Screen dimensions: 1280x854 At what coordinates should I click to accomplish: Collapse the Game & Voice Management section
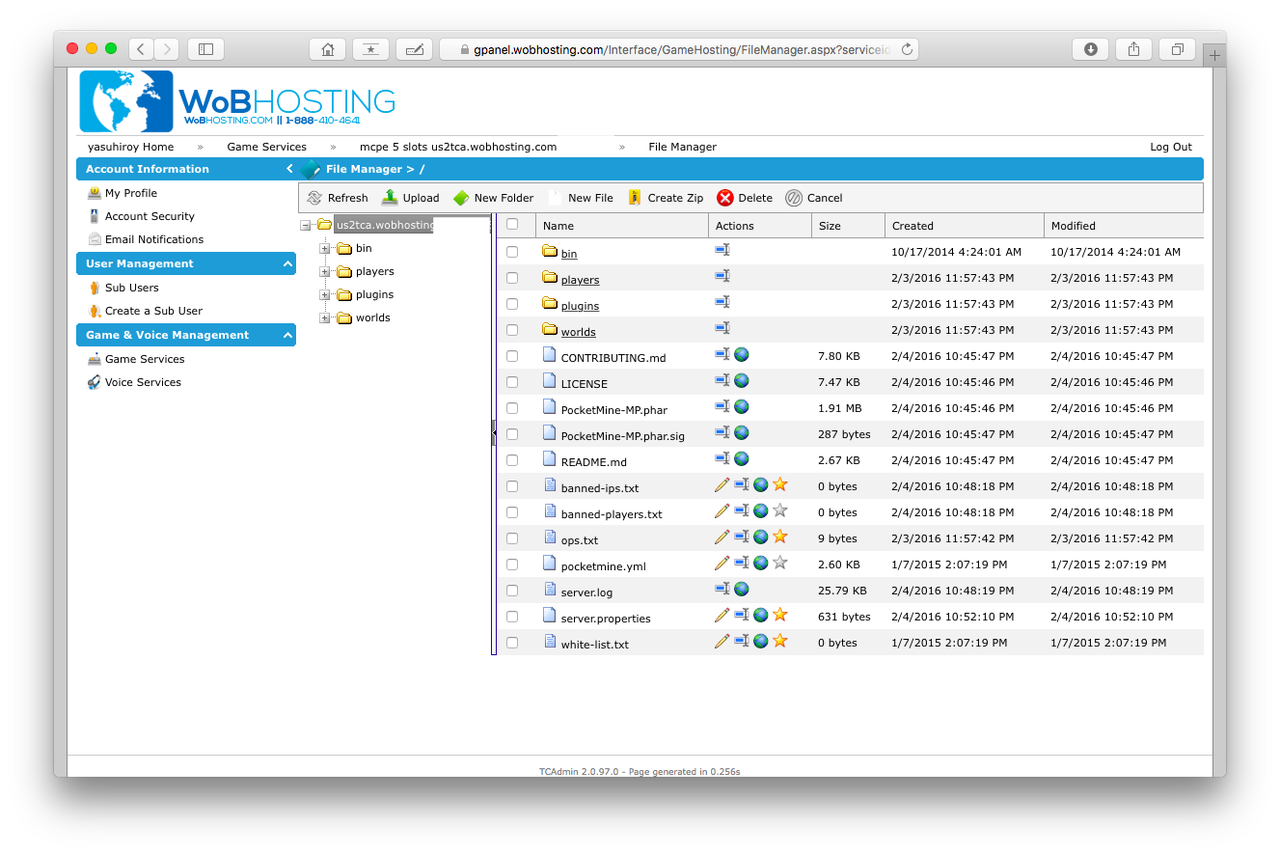[288, 335]
